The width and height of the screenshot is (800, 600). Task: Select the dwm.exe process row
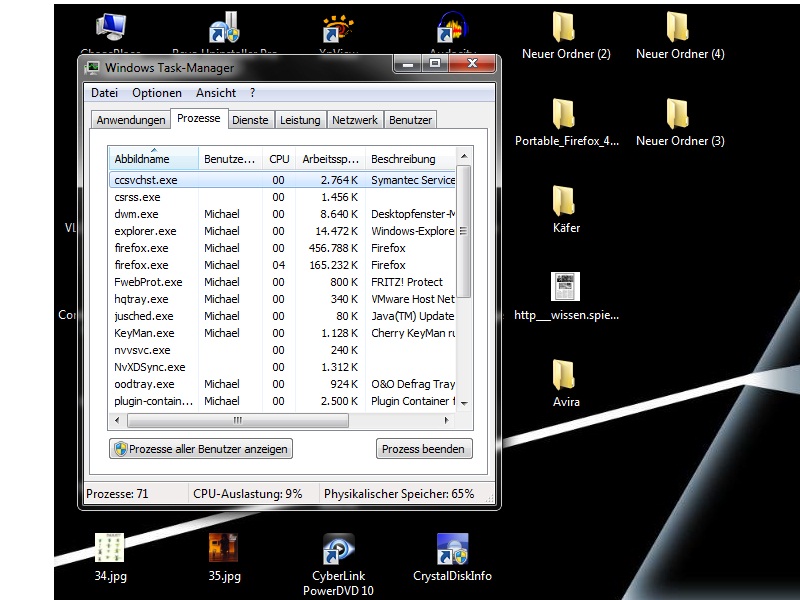(x=282, y=214)
